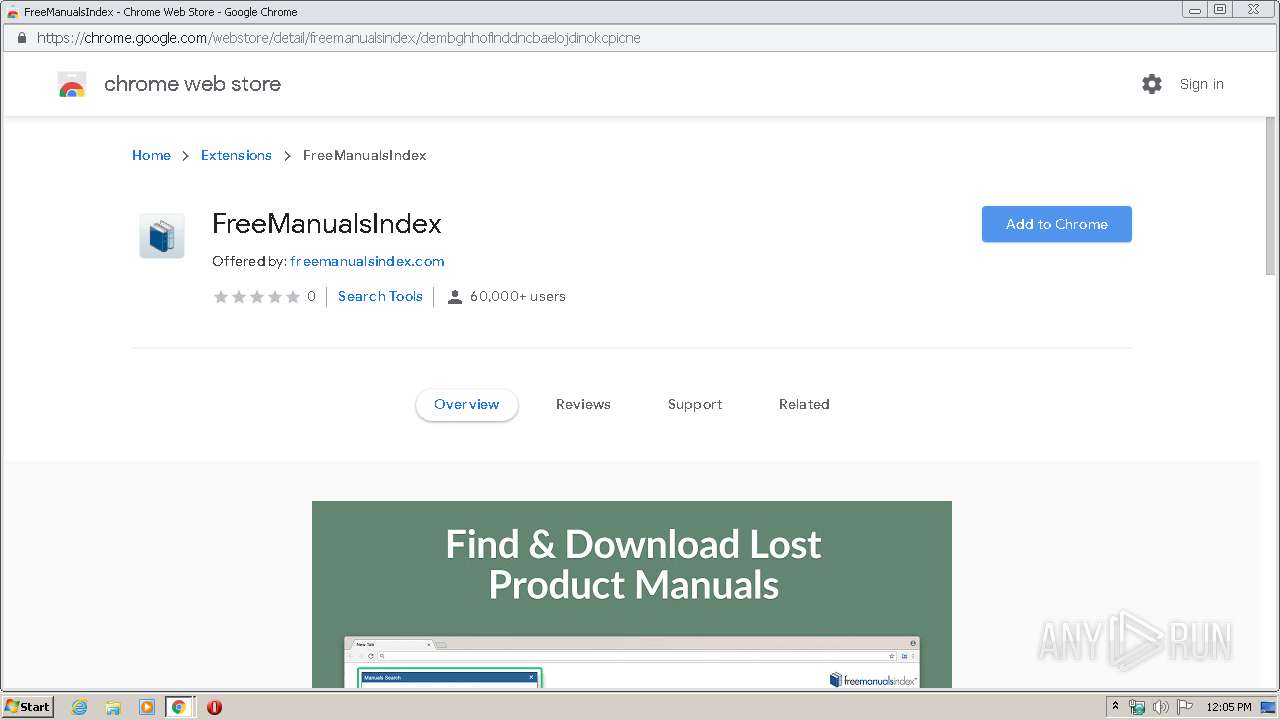Click the FreeManualsIndex extension title

click(327, 223)
